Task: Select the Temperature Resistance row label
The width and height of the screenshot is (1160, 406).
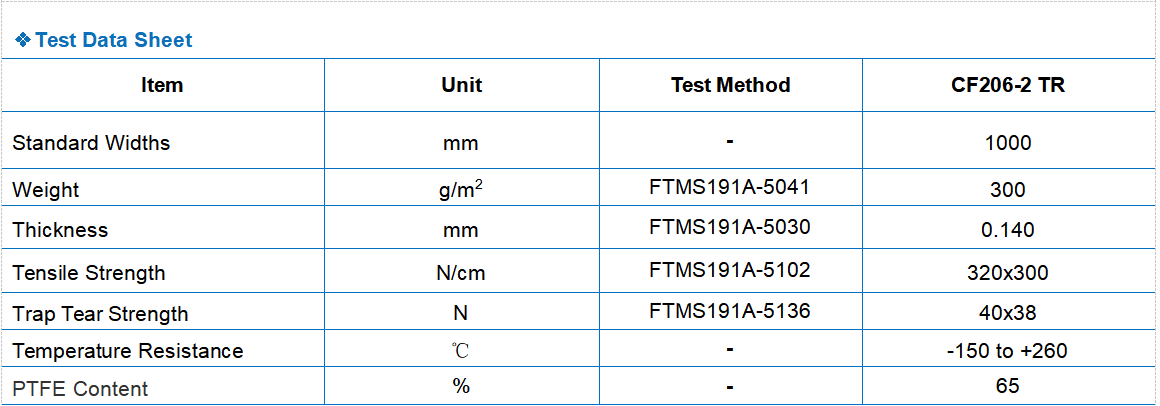Action: coord(128,351)
